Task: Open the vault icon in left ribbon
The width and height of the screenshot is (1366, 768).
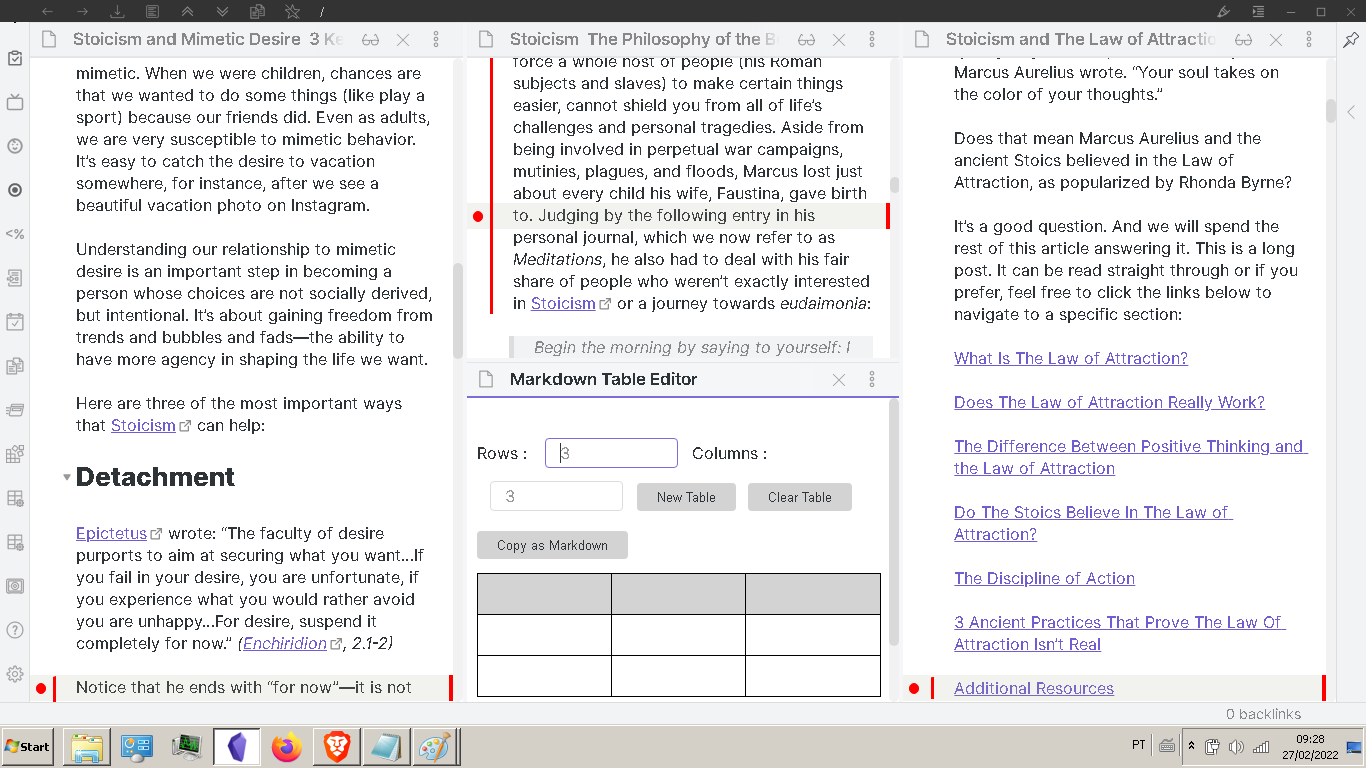Action: (x=15, y=586)
